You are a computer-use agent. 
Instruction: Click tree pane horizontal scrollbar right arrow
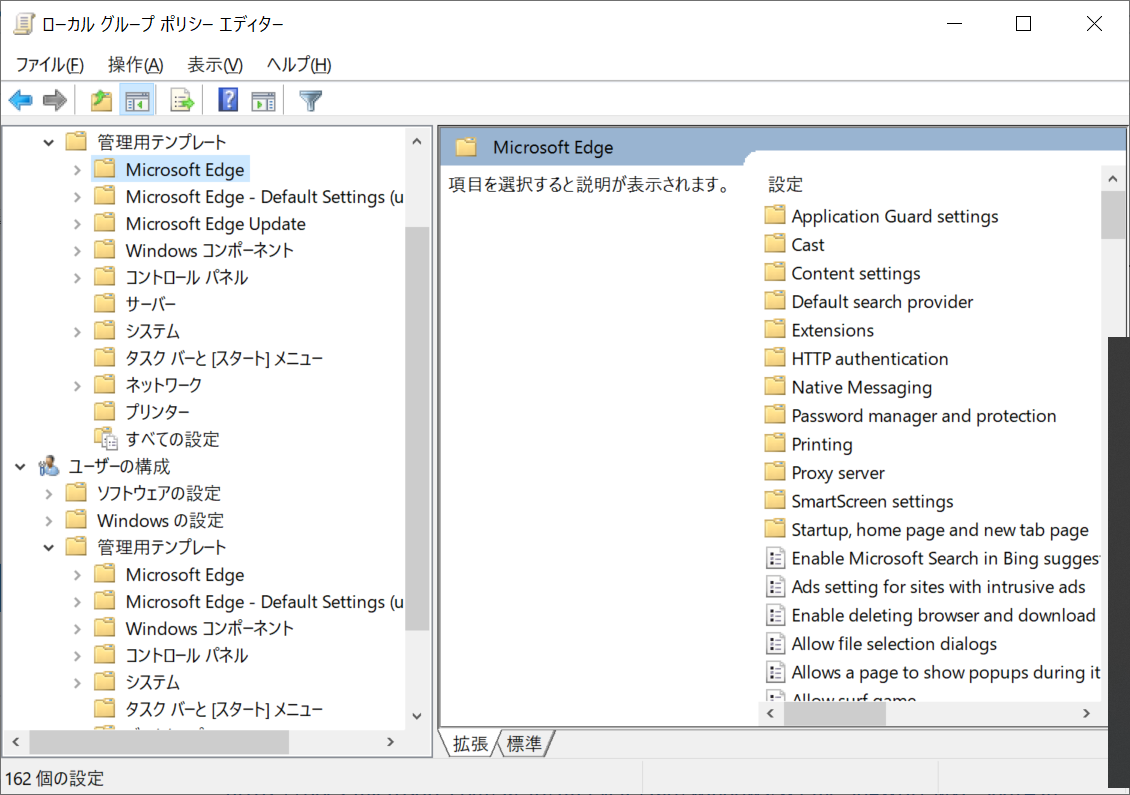point(390,742)
